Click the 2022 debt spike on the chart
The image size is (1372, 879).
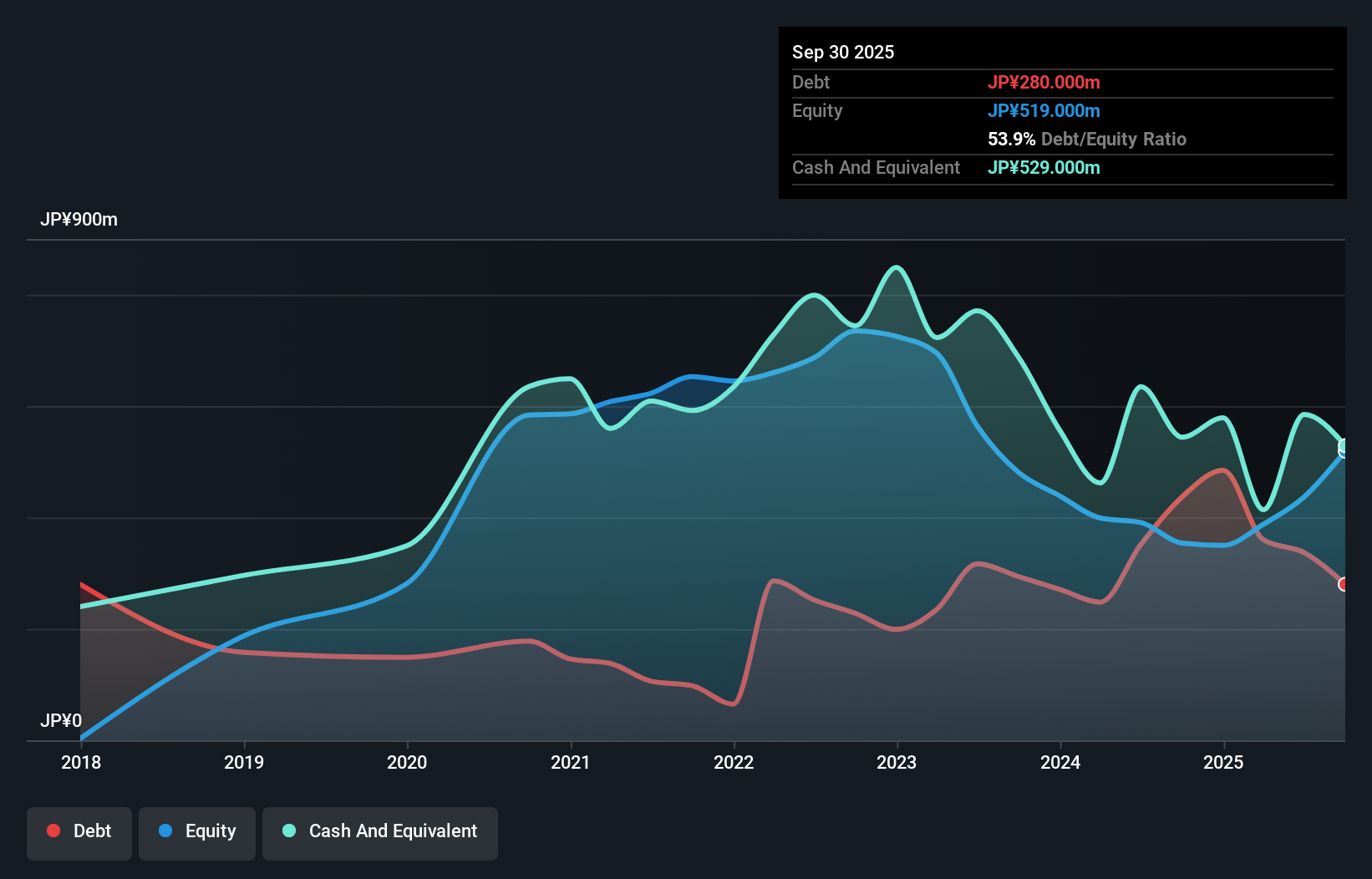pyautogui.click(x=774, y=579)
